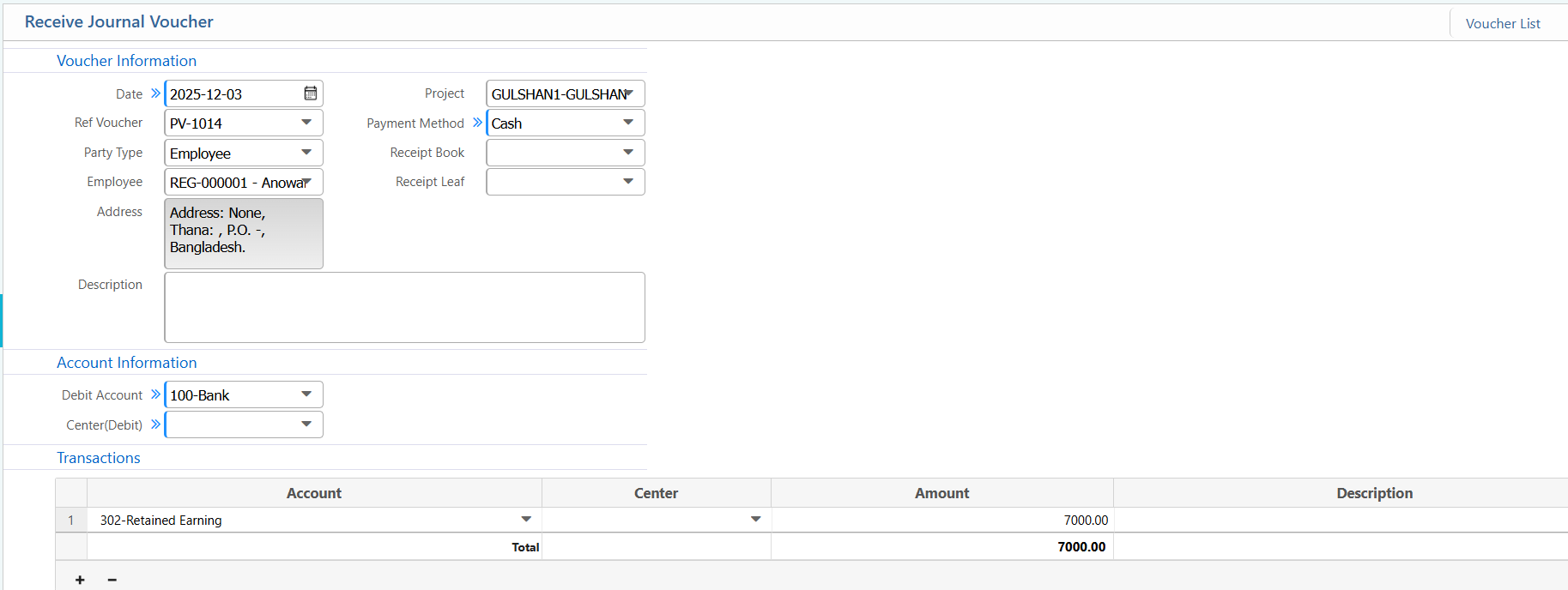Expand the 302-Retained Earning account dropdown arrow
This screenshot has height=590, width=1568.
coord(526,520)
